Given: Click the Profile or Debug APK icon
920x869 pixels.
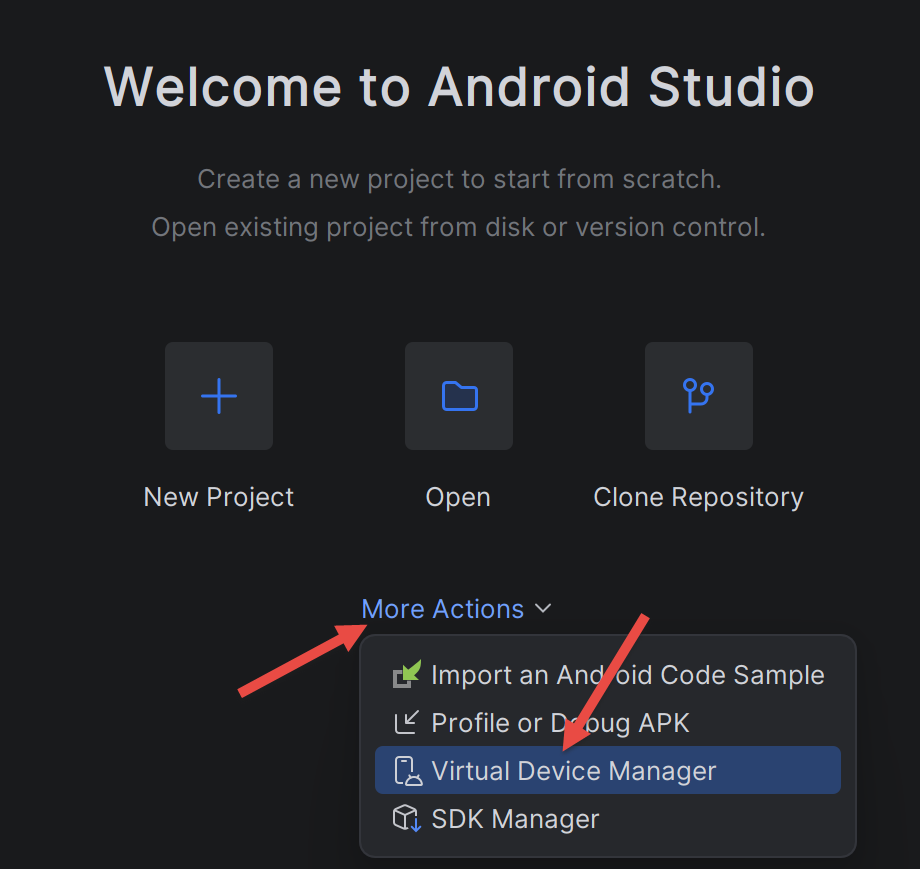Looking at the screenshot, I should [x=407, y=722].
